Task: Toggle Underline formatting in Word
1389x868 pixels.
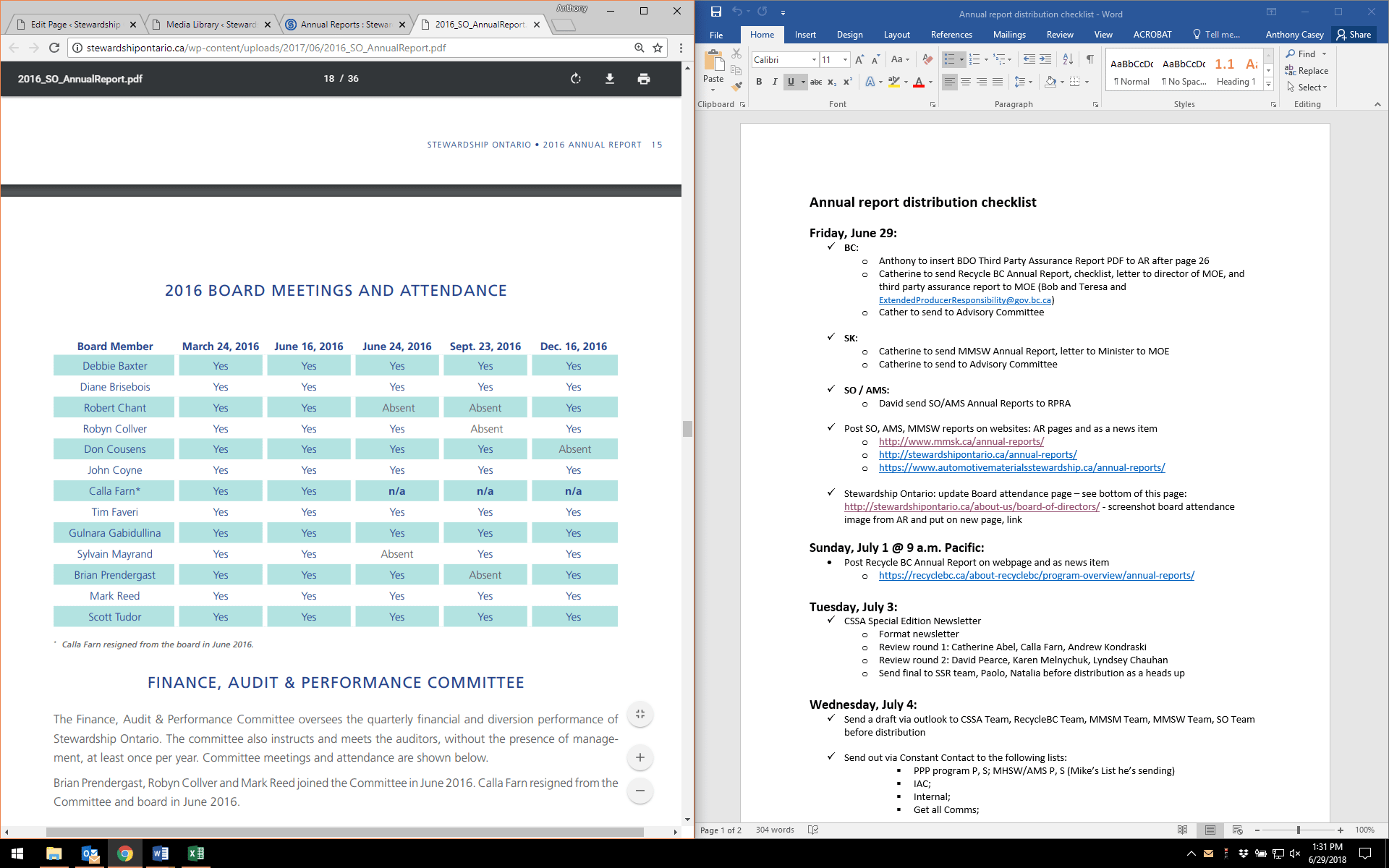Action: tap(791, 82)
